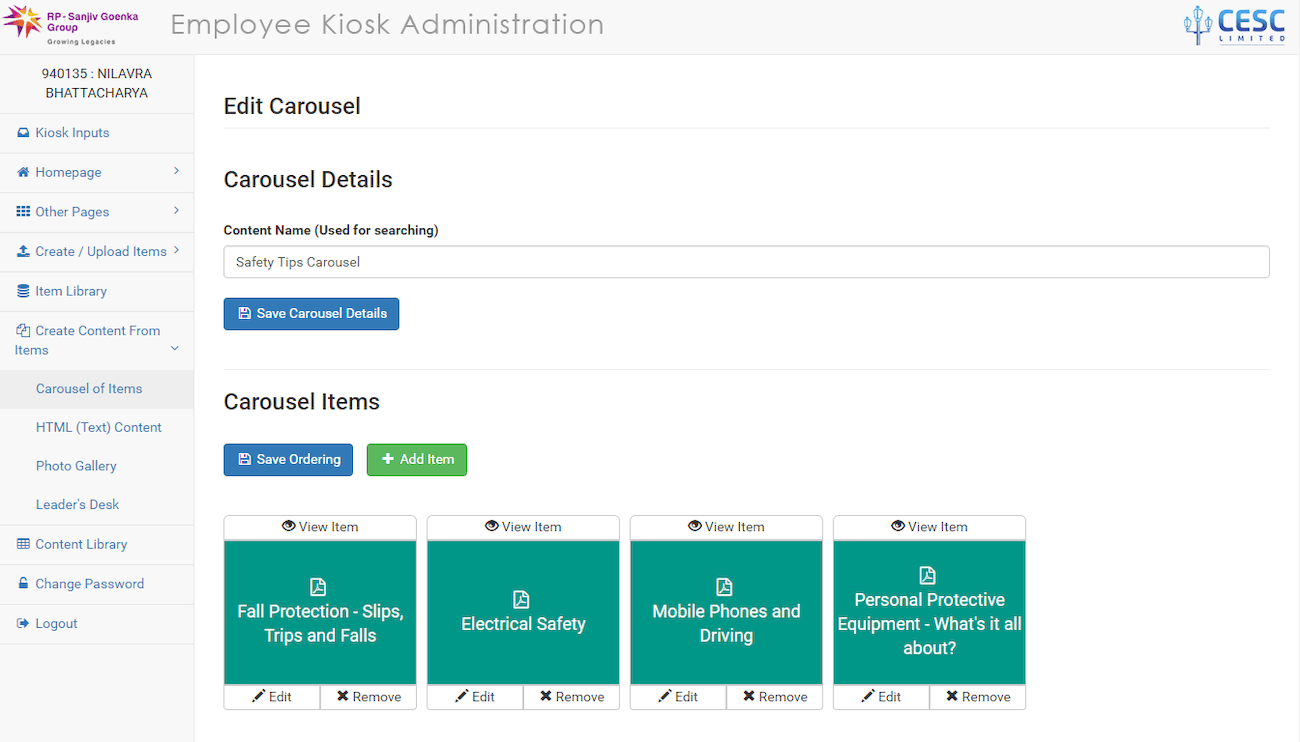Click the Change Password lock icon
The height and width of the screenshot is (742, 1300).
point(23,584)
